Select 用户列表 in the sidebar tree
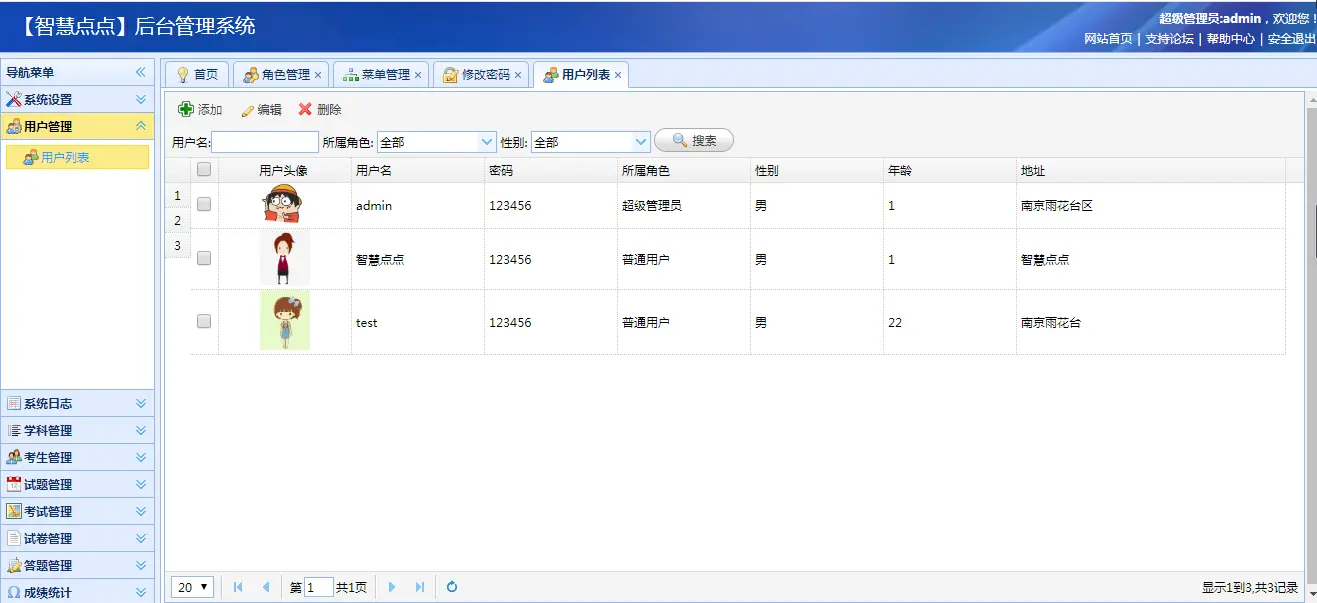This screenshot has width=1317, height=603. click(x=77, y=157)
